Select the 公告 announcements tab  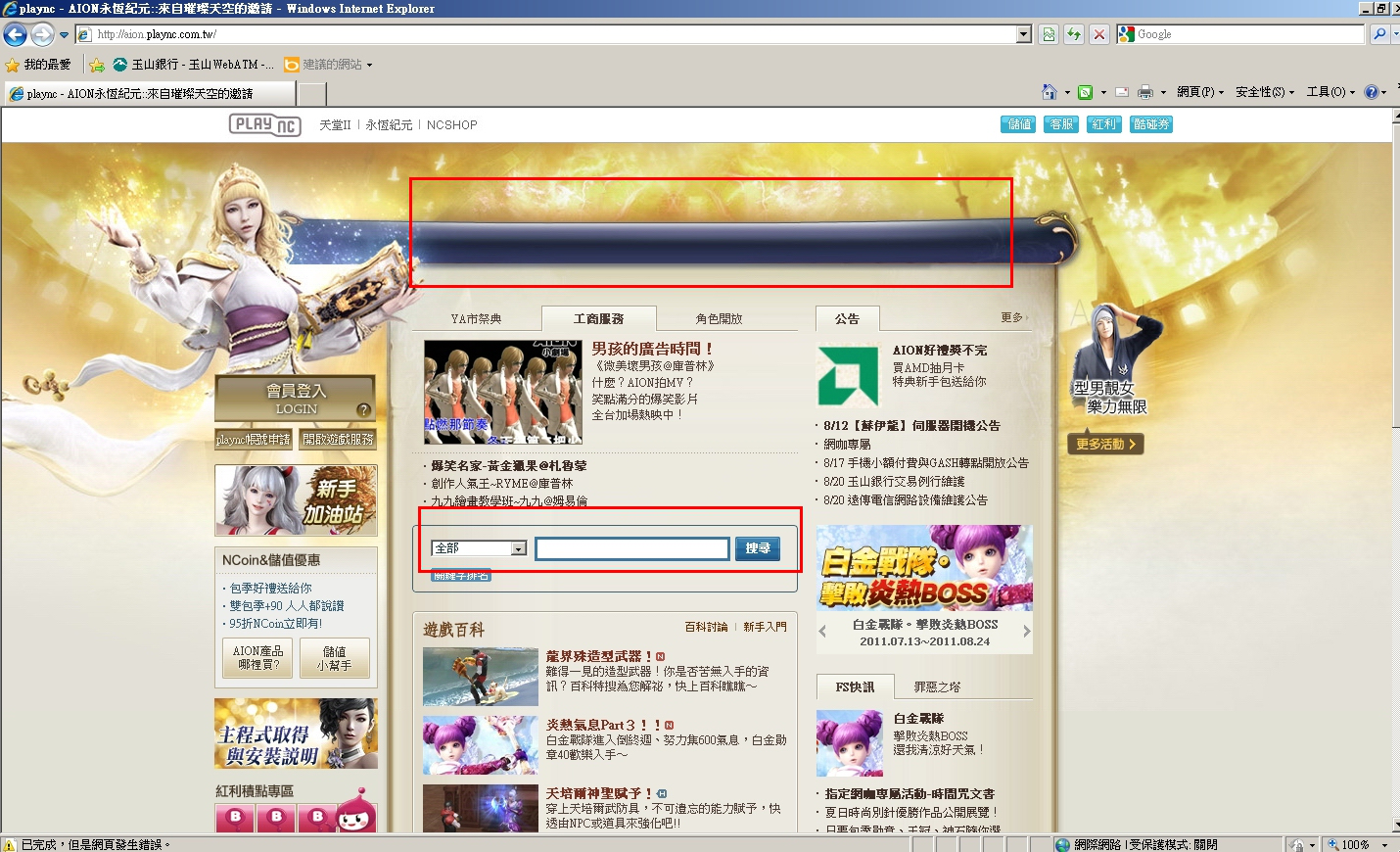point(847,319)
